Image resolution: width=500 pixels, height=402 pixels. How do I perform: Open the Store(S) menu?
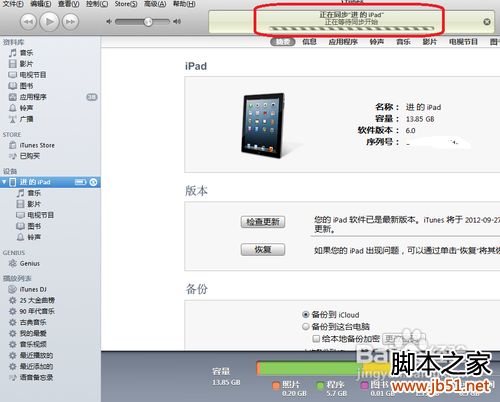click(x=126, y=4)
